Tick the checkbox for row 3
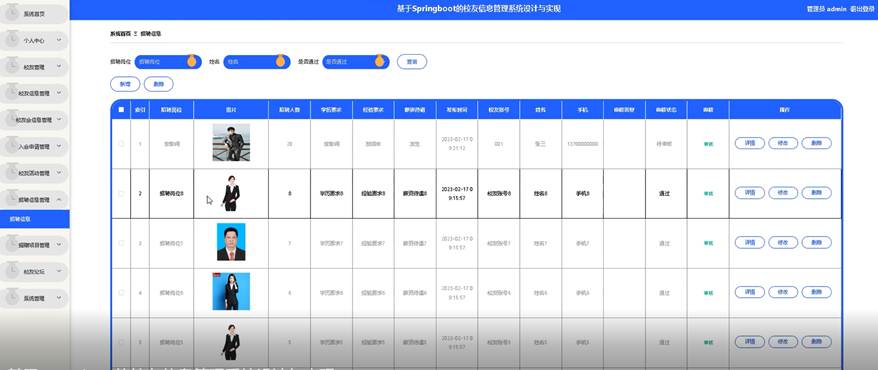The height and width of the screenshot is (370, 878). pos(121,243)
